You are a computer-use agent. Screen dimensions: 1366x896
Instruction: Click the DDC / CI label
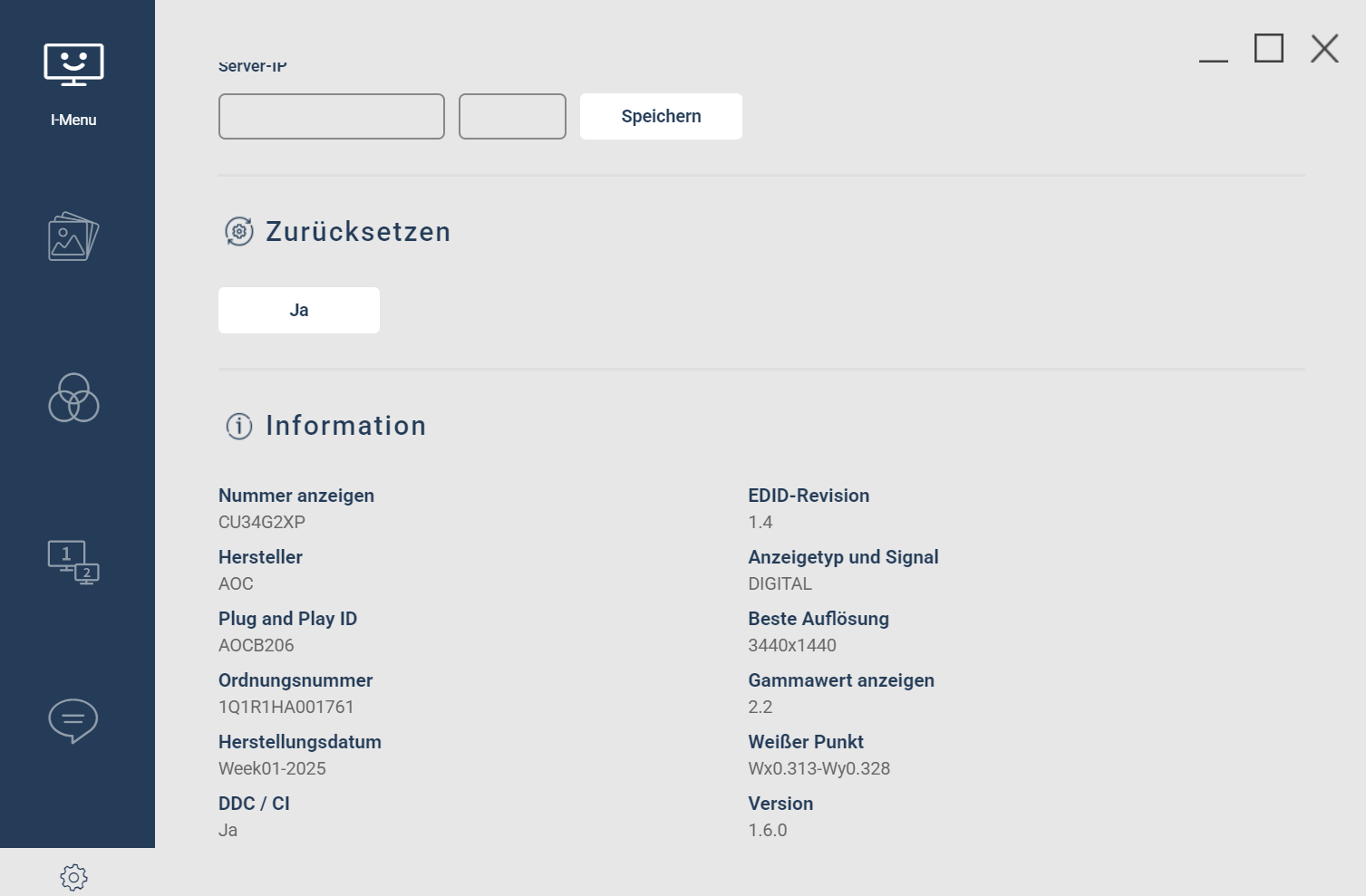click(254, 804)
